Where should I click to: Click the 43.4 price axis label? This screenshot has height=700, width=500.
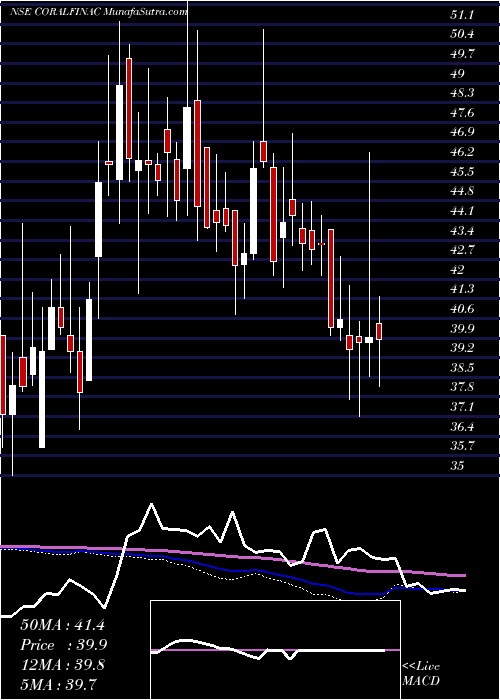coord(462,230)
